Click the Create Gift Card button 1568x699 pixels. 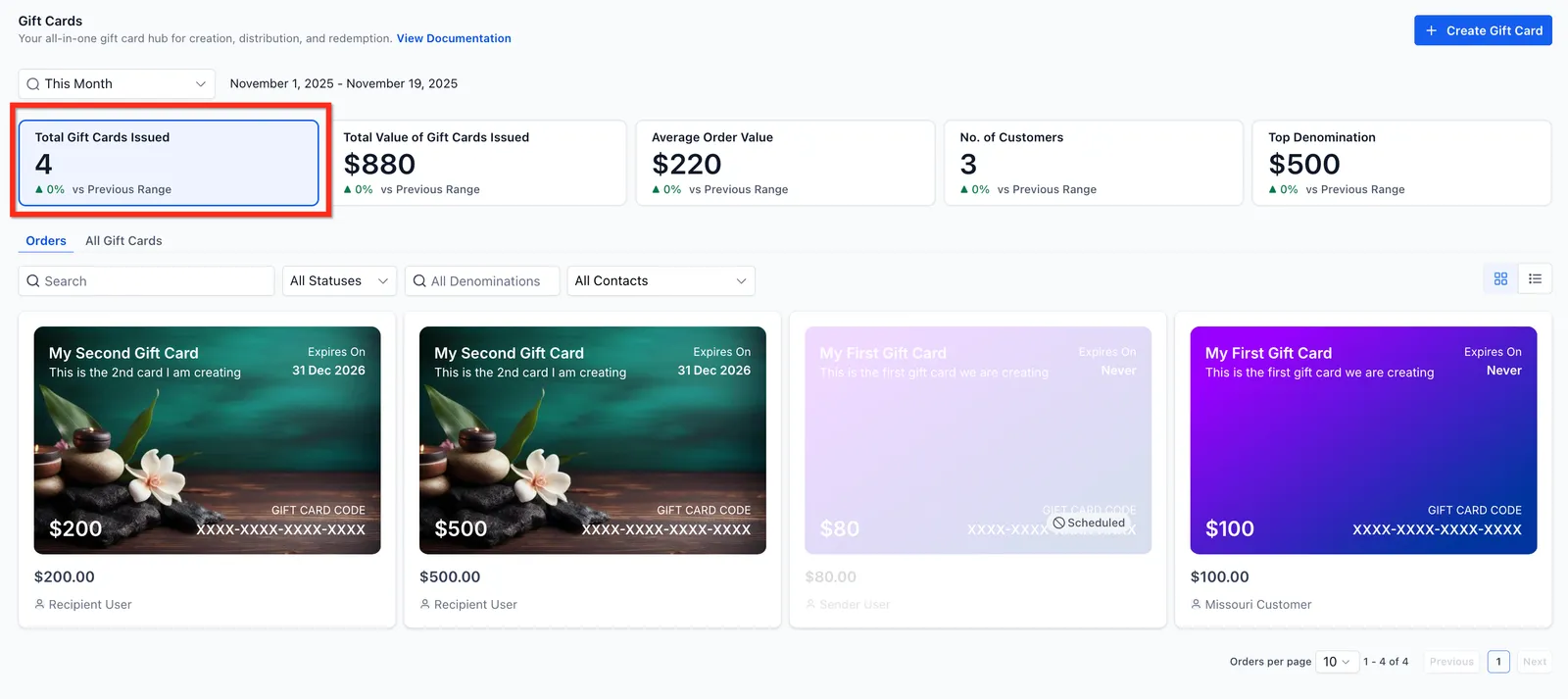click(x=1483, y=30)
